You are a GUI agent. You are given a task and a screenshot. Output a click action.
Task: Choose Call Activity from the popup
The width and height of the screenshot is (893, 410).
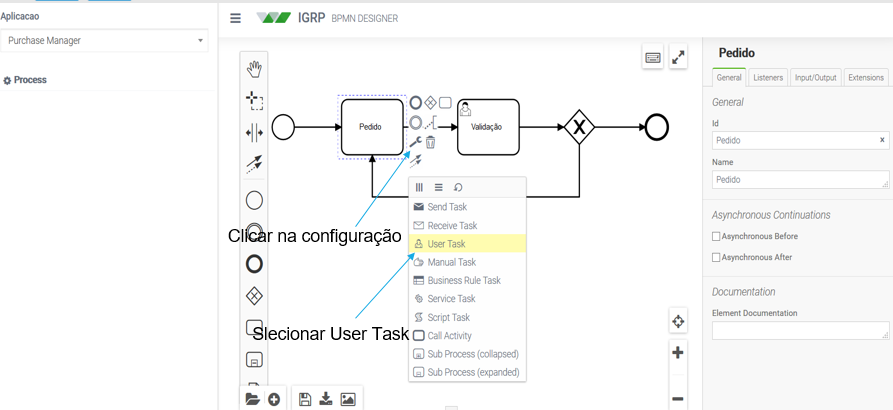[x=467, y=335]
